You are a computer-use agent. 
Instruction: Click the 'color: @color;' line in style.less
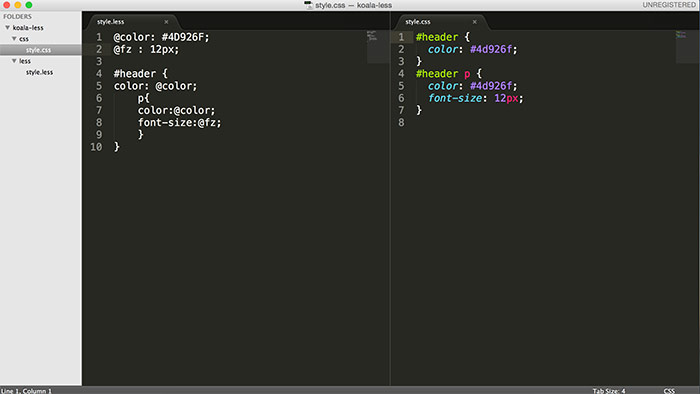(155, 86)
